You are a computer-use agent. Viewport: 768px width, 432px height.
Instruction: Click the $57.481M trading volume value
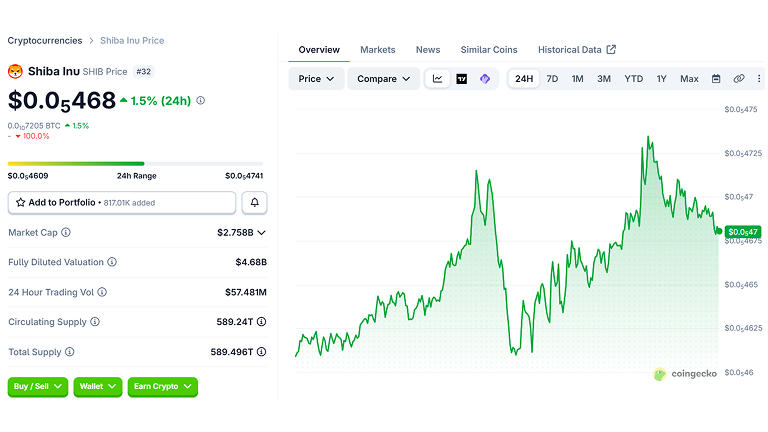coord(246,292)
